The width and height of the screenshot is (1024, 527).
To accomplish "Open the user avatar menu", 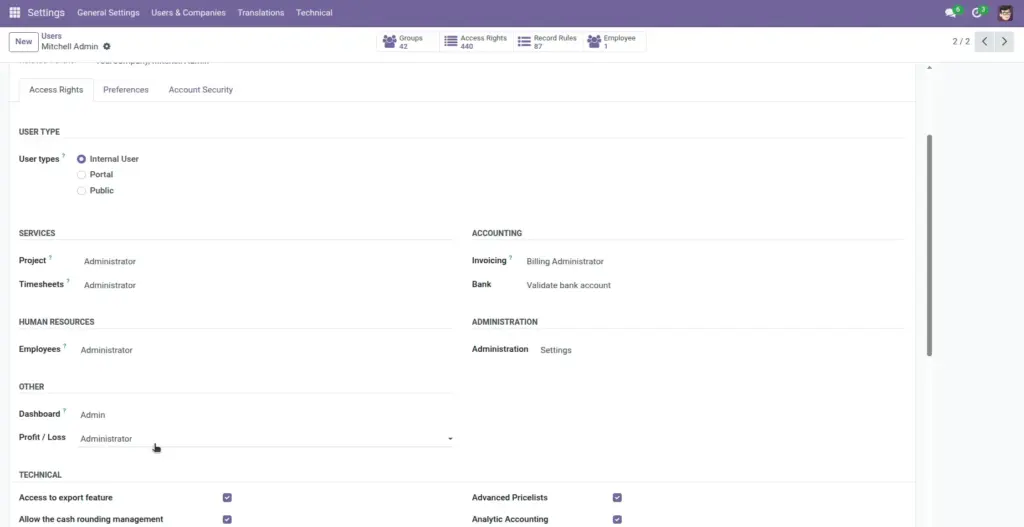I will [x=1005, y=12].
